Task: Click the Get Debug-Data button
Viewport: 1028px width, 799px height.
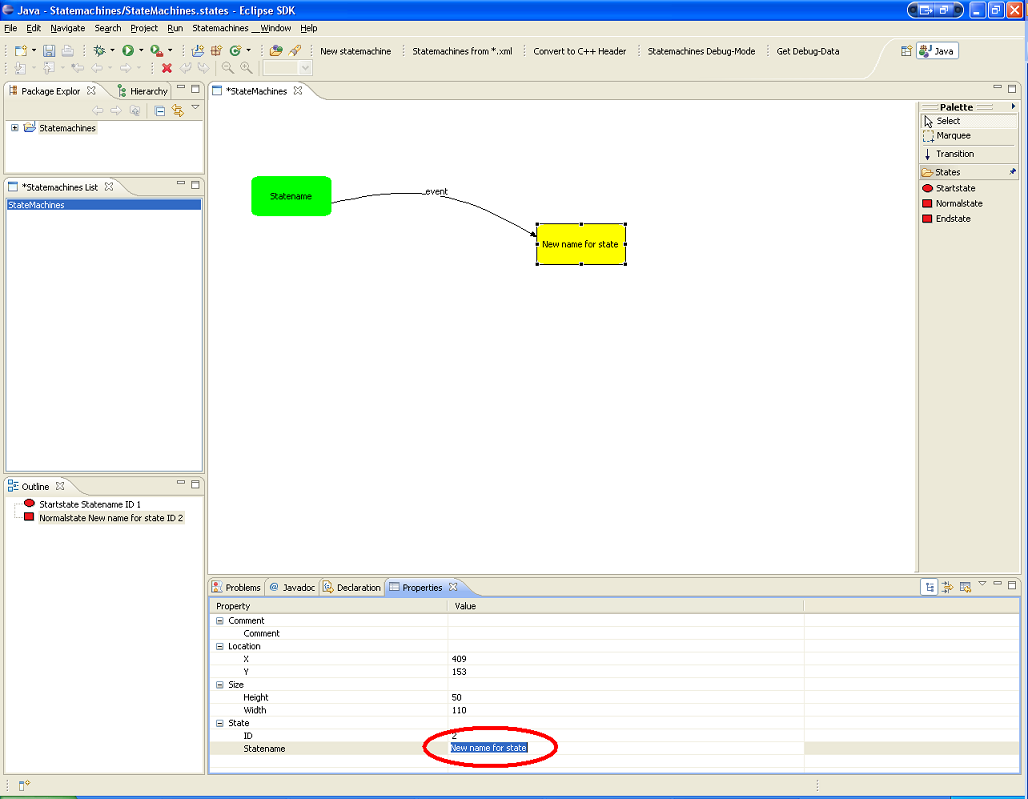Action: click(808, 51)
